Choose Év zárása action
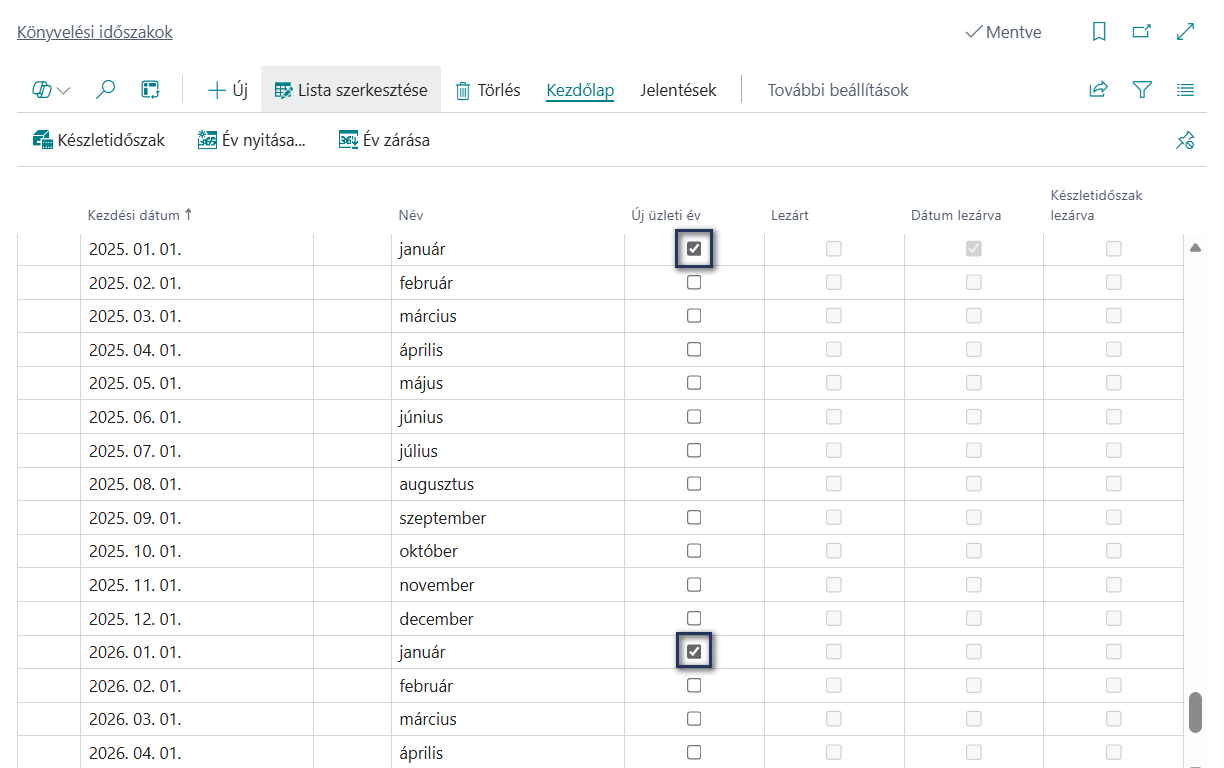This screenshot has width=1224, height=768. [384, 140]
